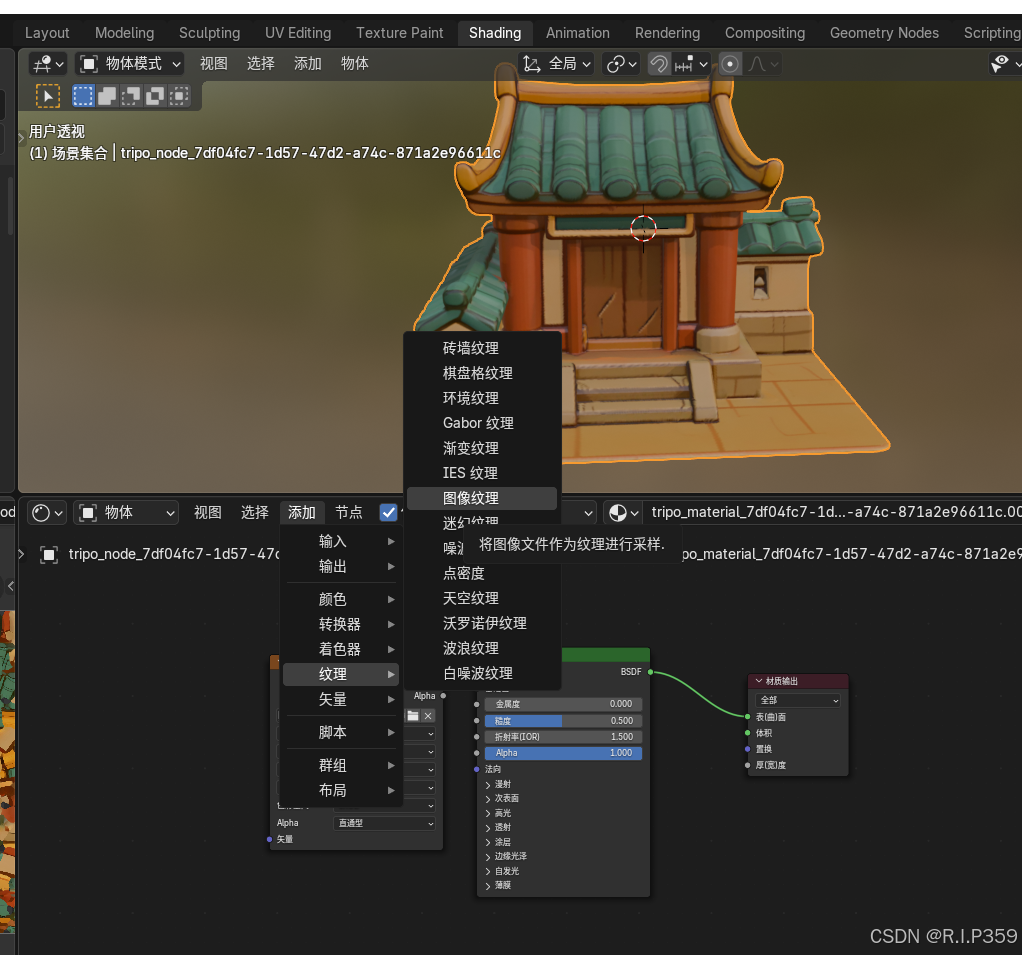Open the 直通型 Alpha mode dropdown

(384, 823)
